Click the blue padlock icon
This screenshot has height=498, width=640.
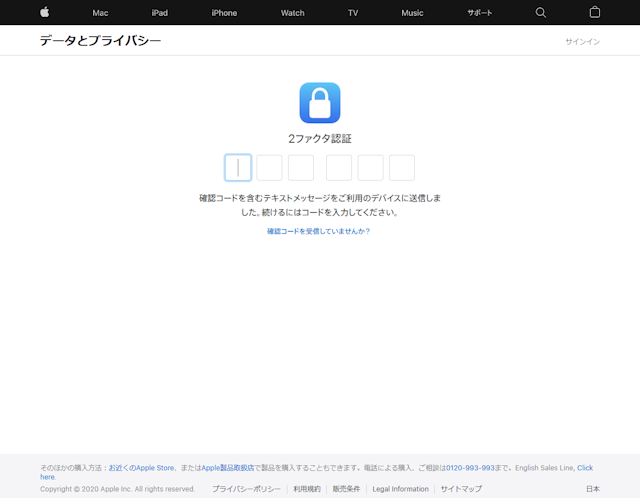tap(320, 103)
